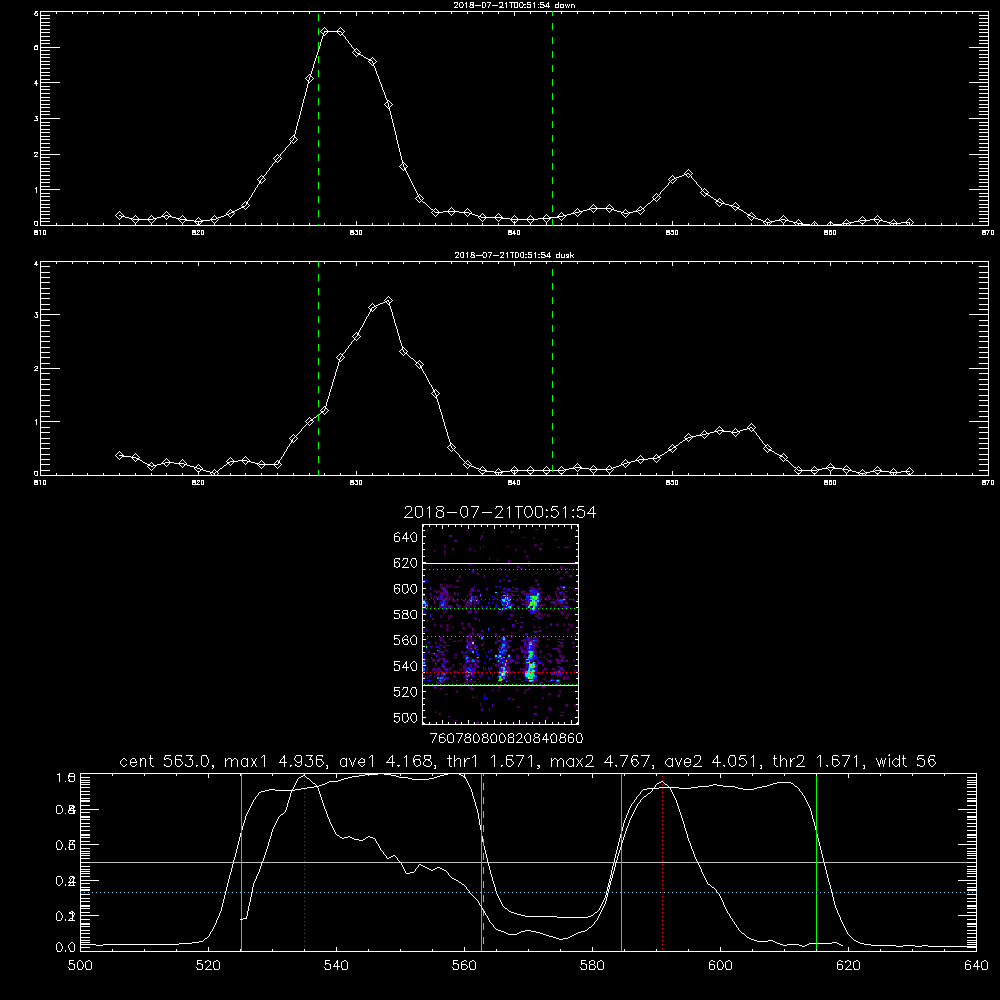This screenshot has height=1000, width=1000.
Task: Click the solid horizontal line in bottom plot
Action: [528, 862]
